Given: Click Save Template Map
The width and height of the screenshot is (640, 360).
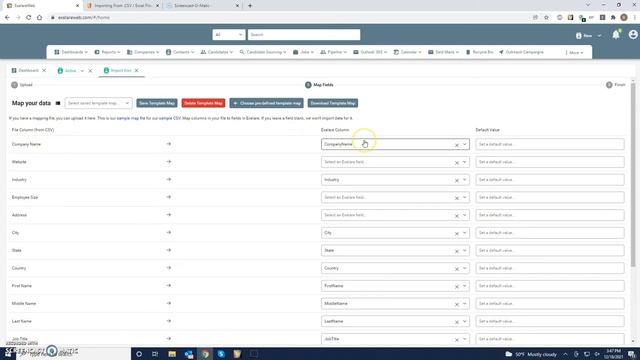Looking at the screenshot, I should coord(157,103).
